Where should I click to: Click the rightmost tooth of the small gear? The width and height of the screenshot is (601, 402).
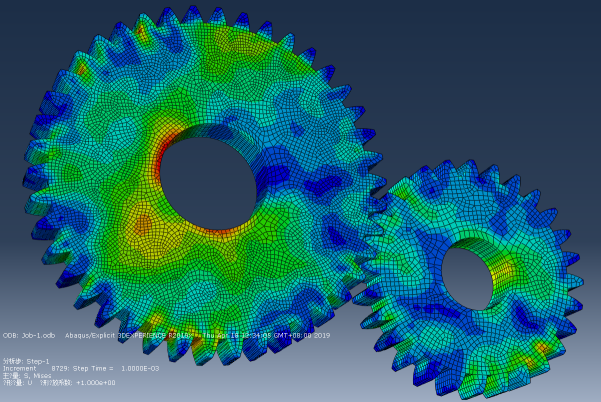[x=578, y=270]
